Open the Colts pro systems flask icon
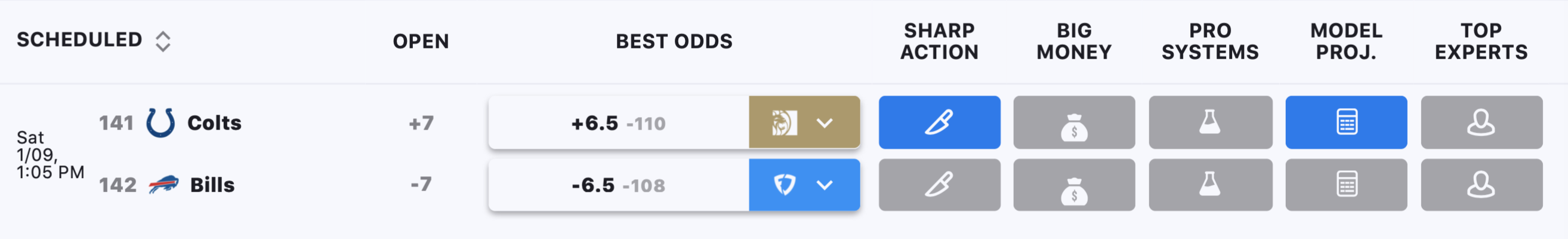The image size is (1568, 239). coord(1210,122)
